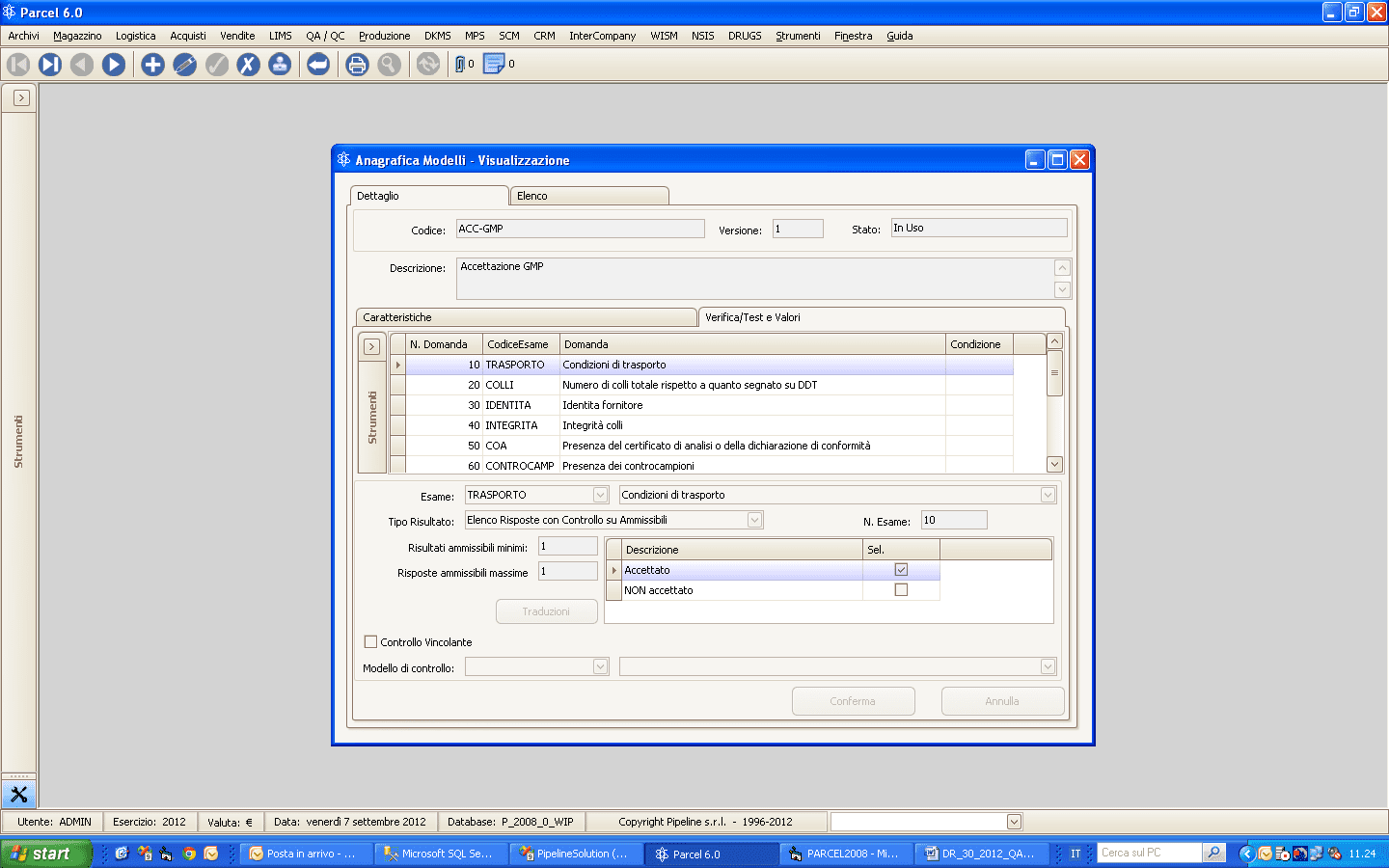Screen dimensions: 1389x868
Task: Open the Print icon in the toolbar
Action: click(x=357, y=64)
